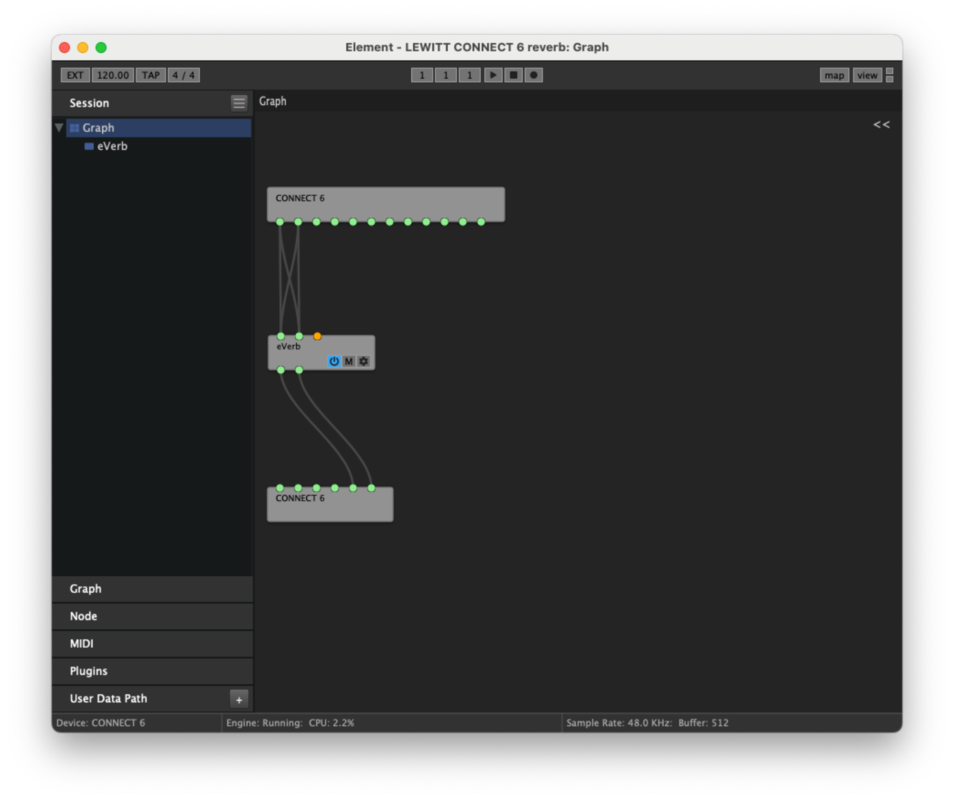Viewport: 953px width, 800px height.
Task: Open the Node panel section
Action: [152, 616]
